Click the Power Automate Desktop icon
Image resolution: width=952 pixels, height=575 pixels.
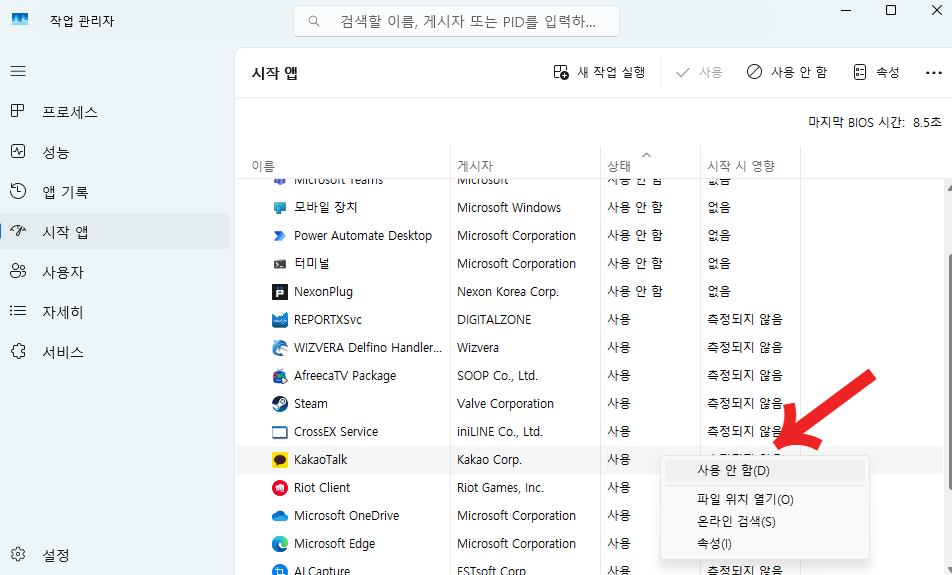(x=279, y=236)
